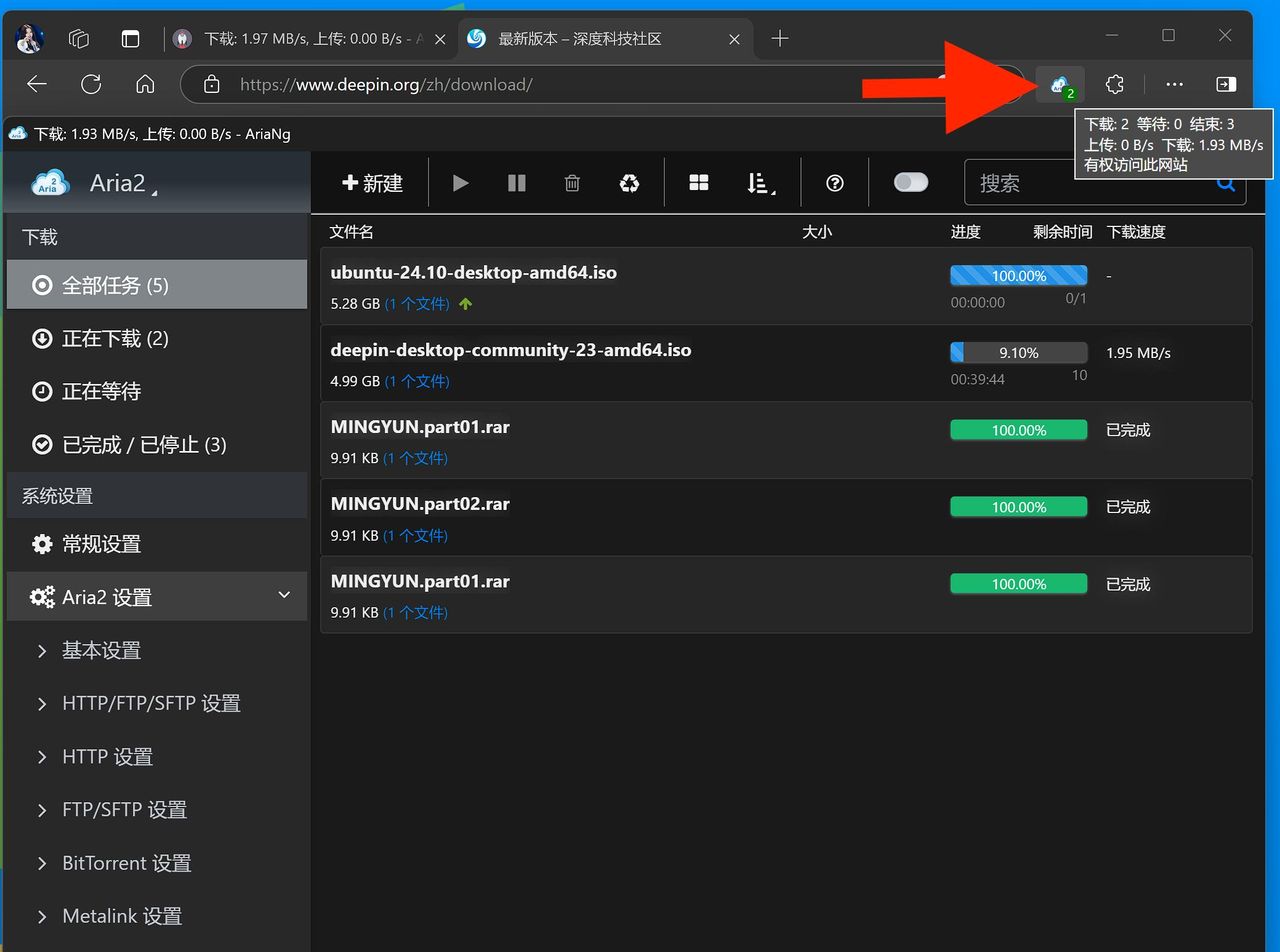Select the ubuntu-24.10-desktop-amd64.iso task
Image resolution: width=1280 pixels, height=952 pixels.
(786, 286)
